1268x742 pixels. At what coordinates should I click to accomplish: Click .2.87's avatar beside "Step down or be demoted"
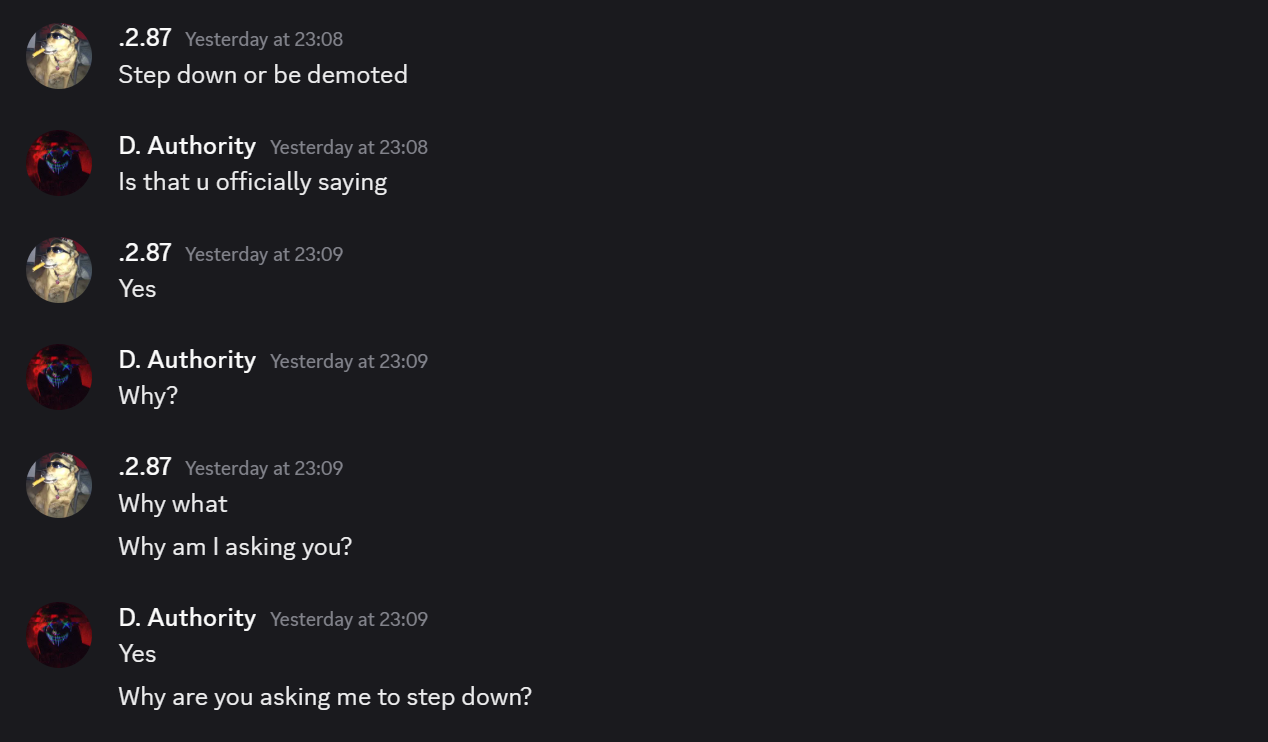(59, 56)
